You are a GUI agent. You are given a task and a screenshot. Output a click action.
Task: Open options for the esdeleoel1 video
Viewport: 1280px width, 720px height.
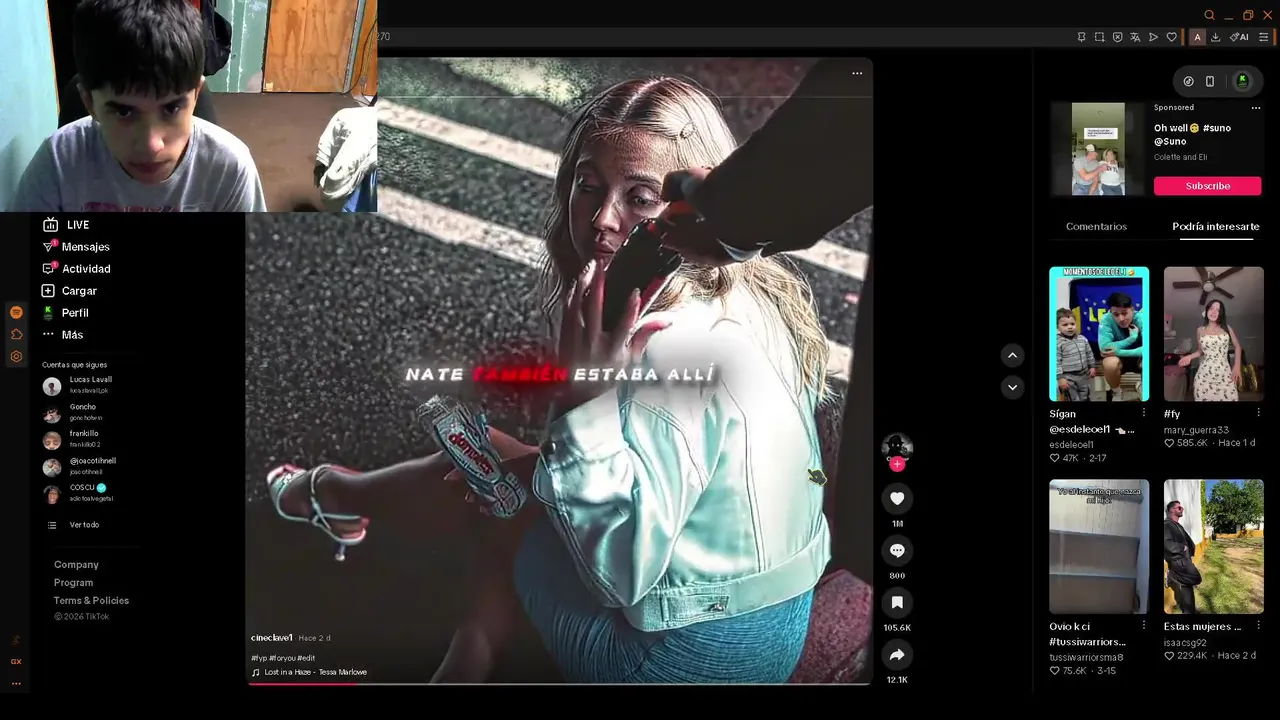(1144, 413)
